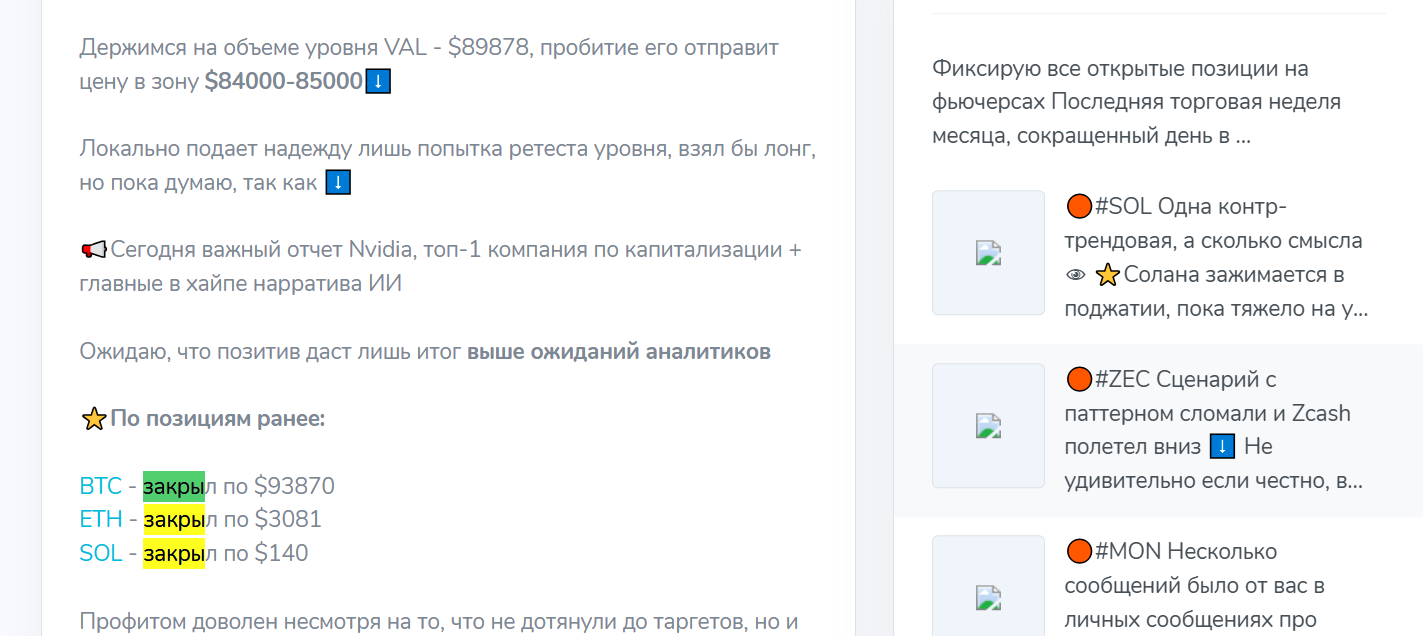This screenshot has height=636, width=1423.
Task: Click the 'Профитом доволен' paragraph
Action: click(x=438, y=621)
